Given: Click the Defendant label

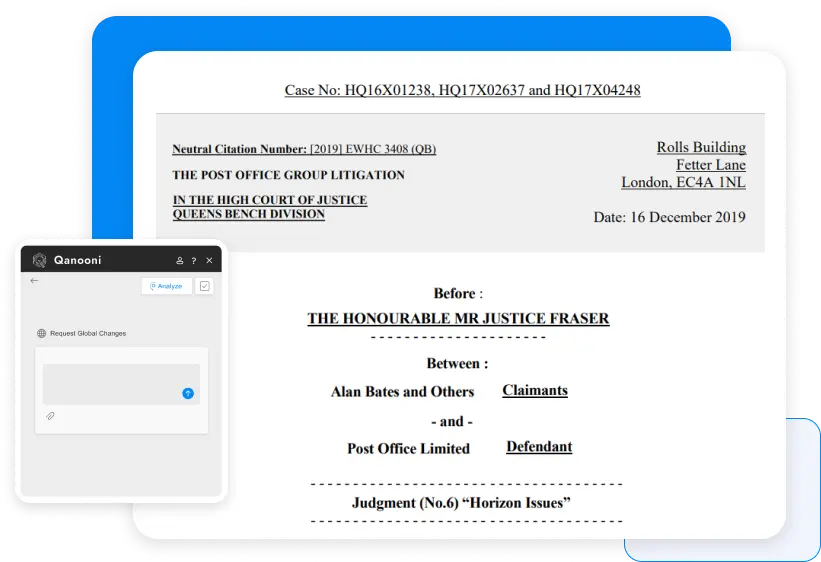Looking at the screenshot, I should coord(539,447).
